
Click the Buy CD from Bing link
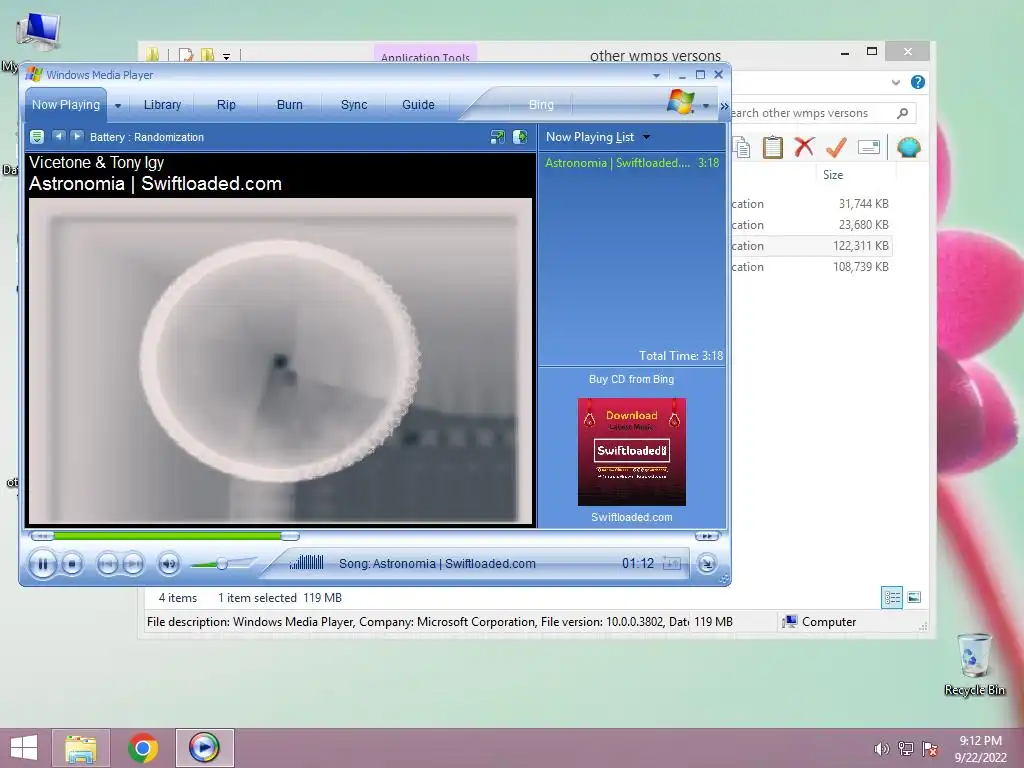[632, 379]
